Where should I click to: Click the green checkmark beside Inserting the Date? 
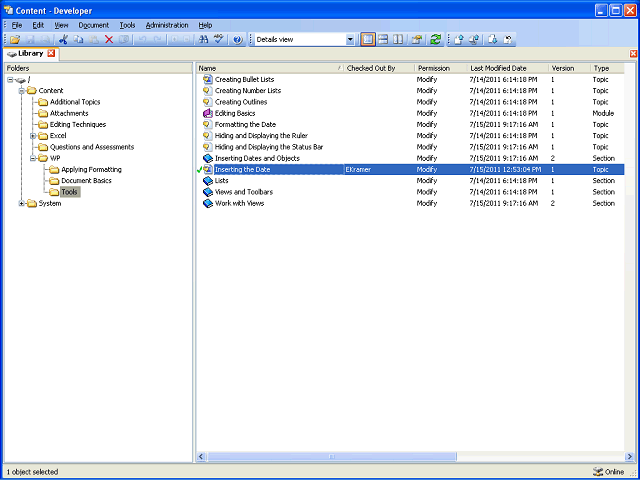coord(200,169)
